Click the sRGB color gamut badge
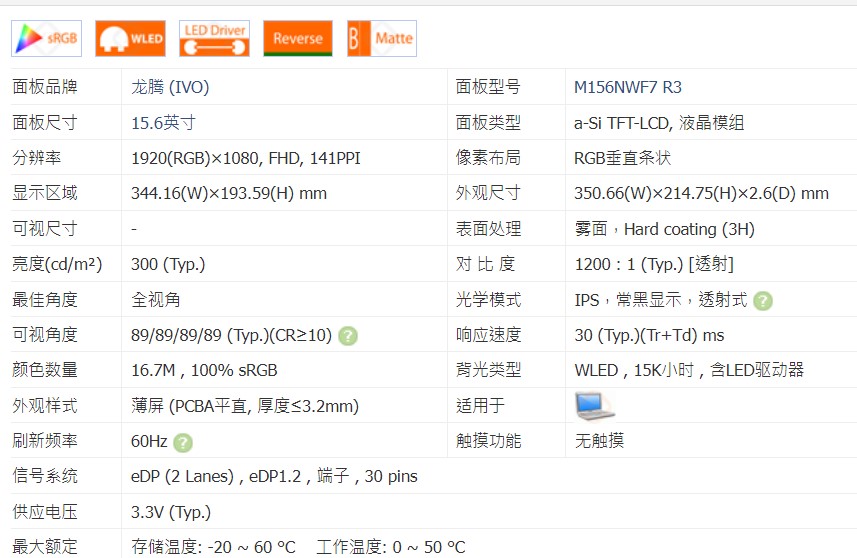This screenshot has height=558, width=857. click(x=46, y=38)
